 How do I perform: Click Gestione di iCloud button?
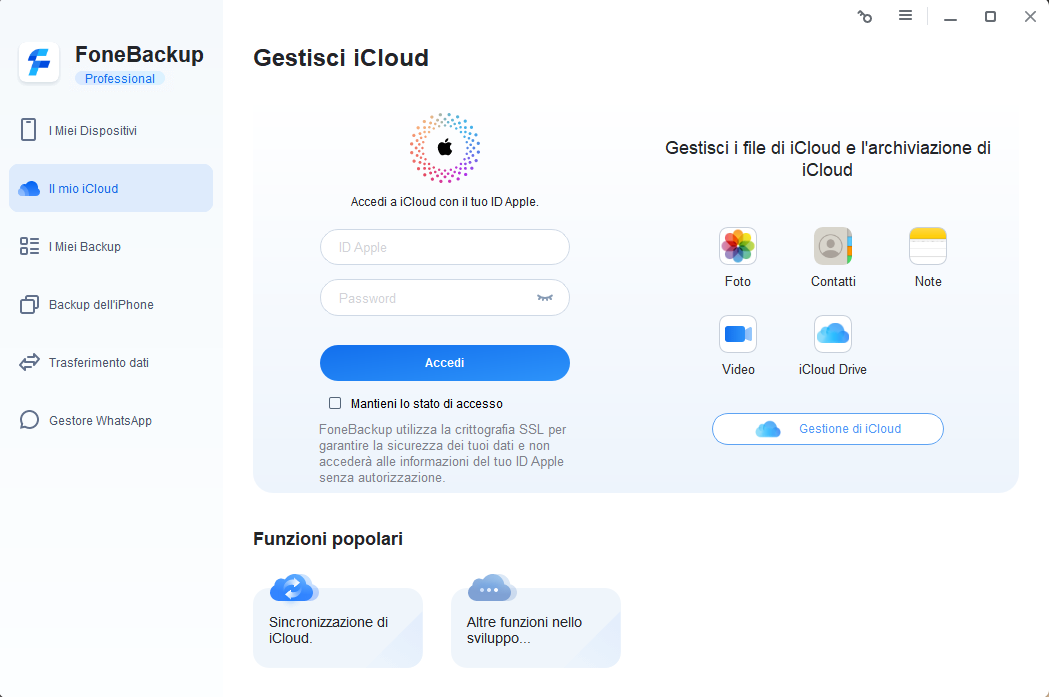click(828, 429)
